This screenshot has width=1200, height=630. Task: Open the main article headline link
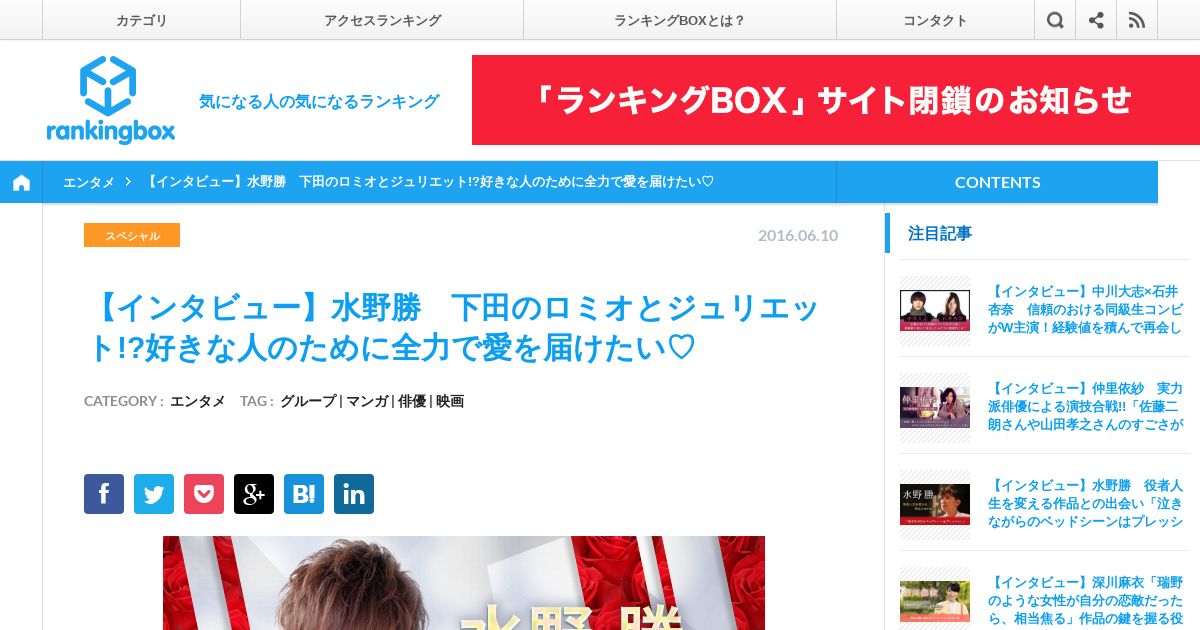click(455, 328)
